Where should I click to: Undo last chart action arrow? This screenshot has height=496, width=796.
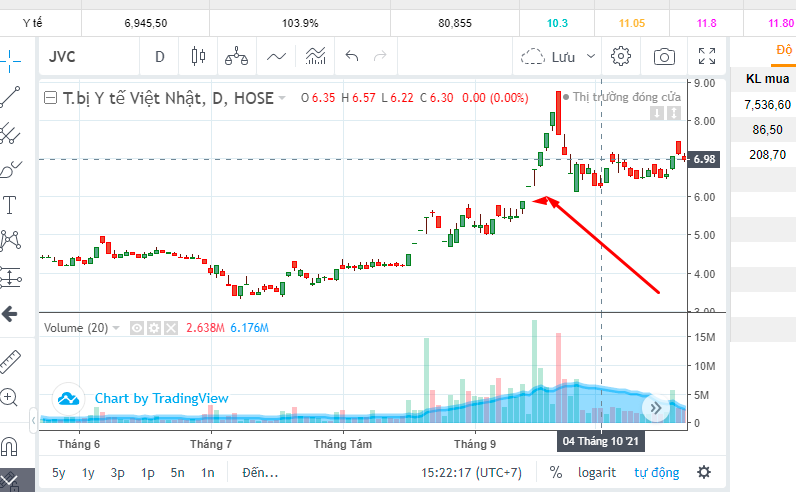click(x=352, y=56)
